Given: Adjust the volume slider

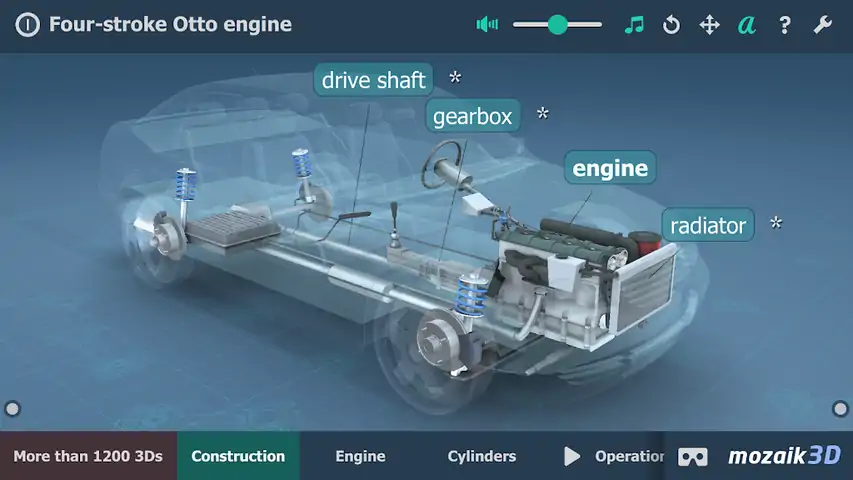Looking at the screenshot, I should click(557, 25).
